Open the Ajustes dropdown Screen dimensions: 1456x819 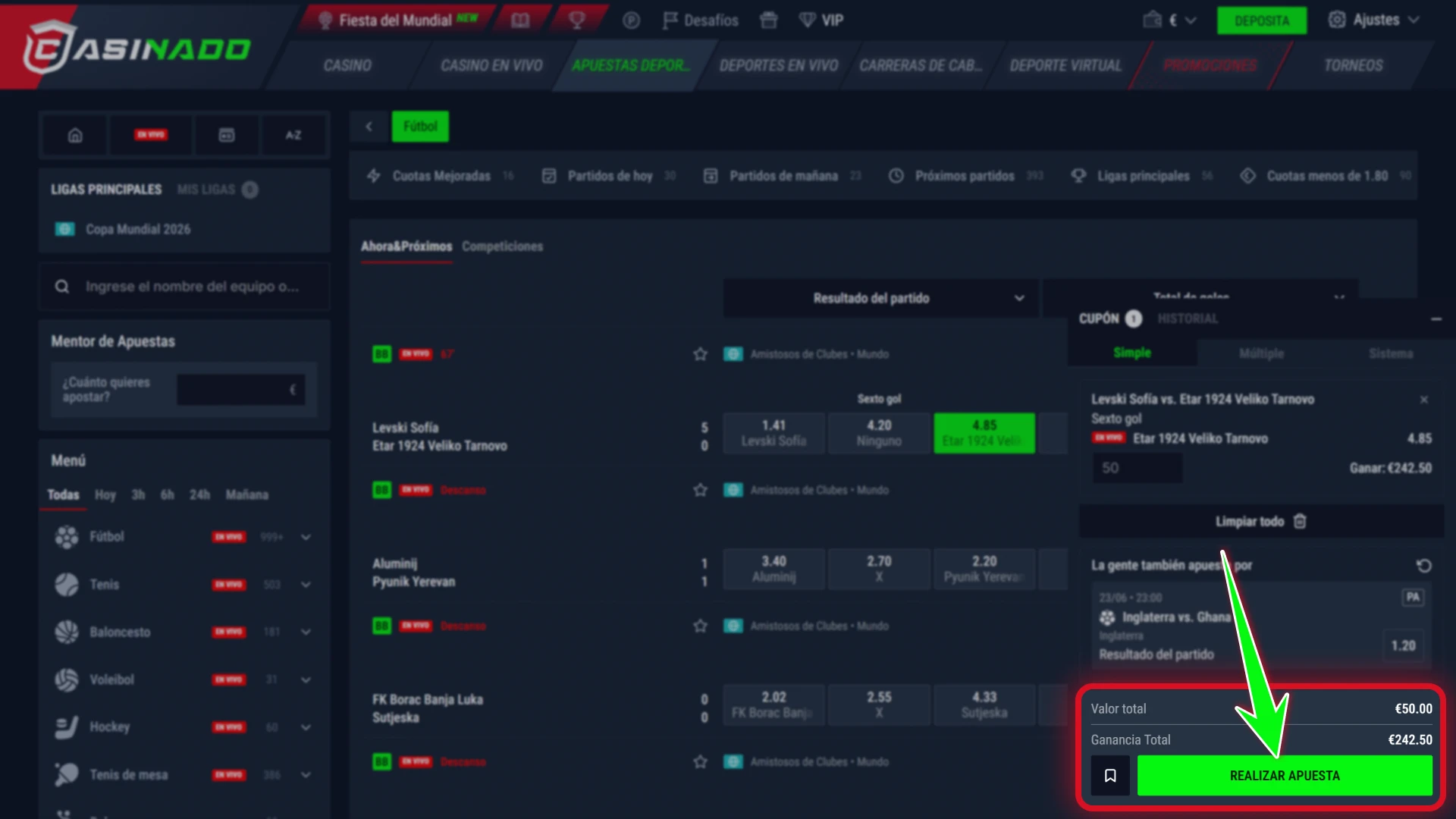[1373, 20]
